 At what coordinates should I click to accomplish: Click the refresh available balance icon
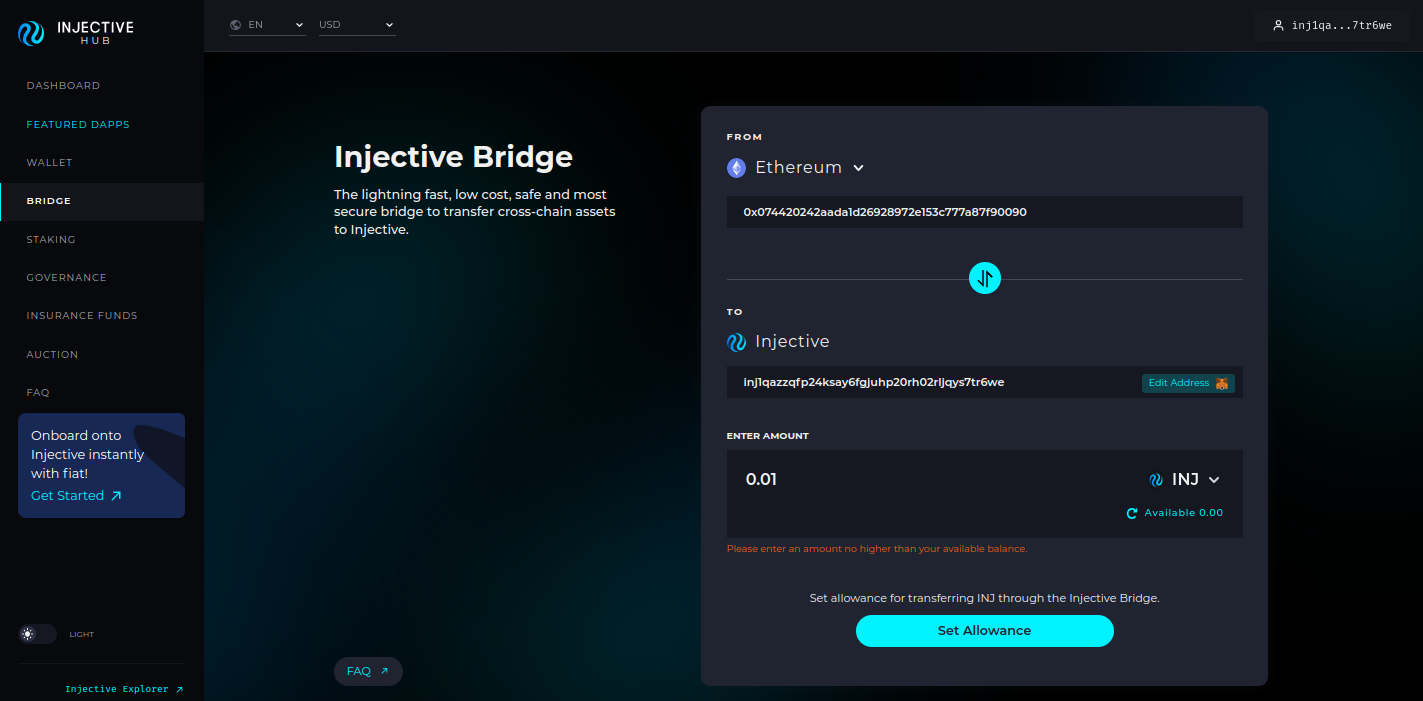[x=1132, y=513]
